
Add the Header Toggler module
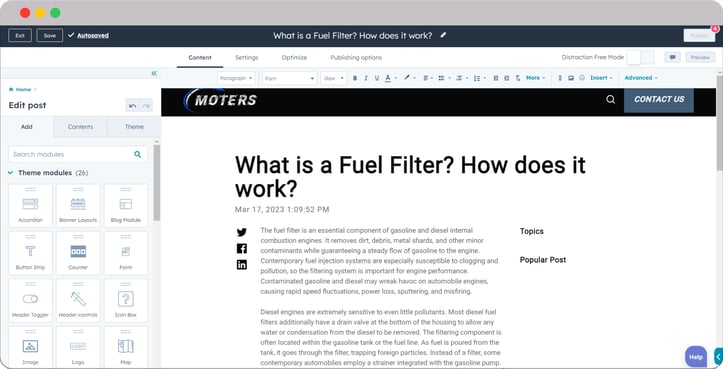coord(30,300)
